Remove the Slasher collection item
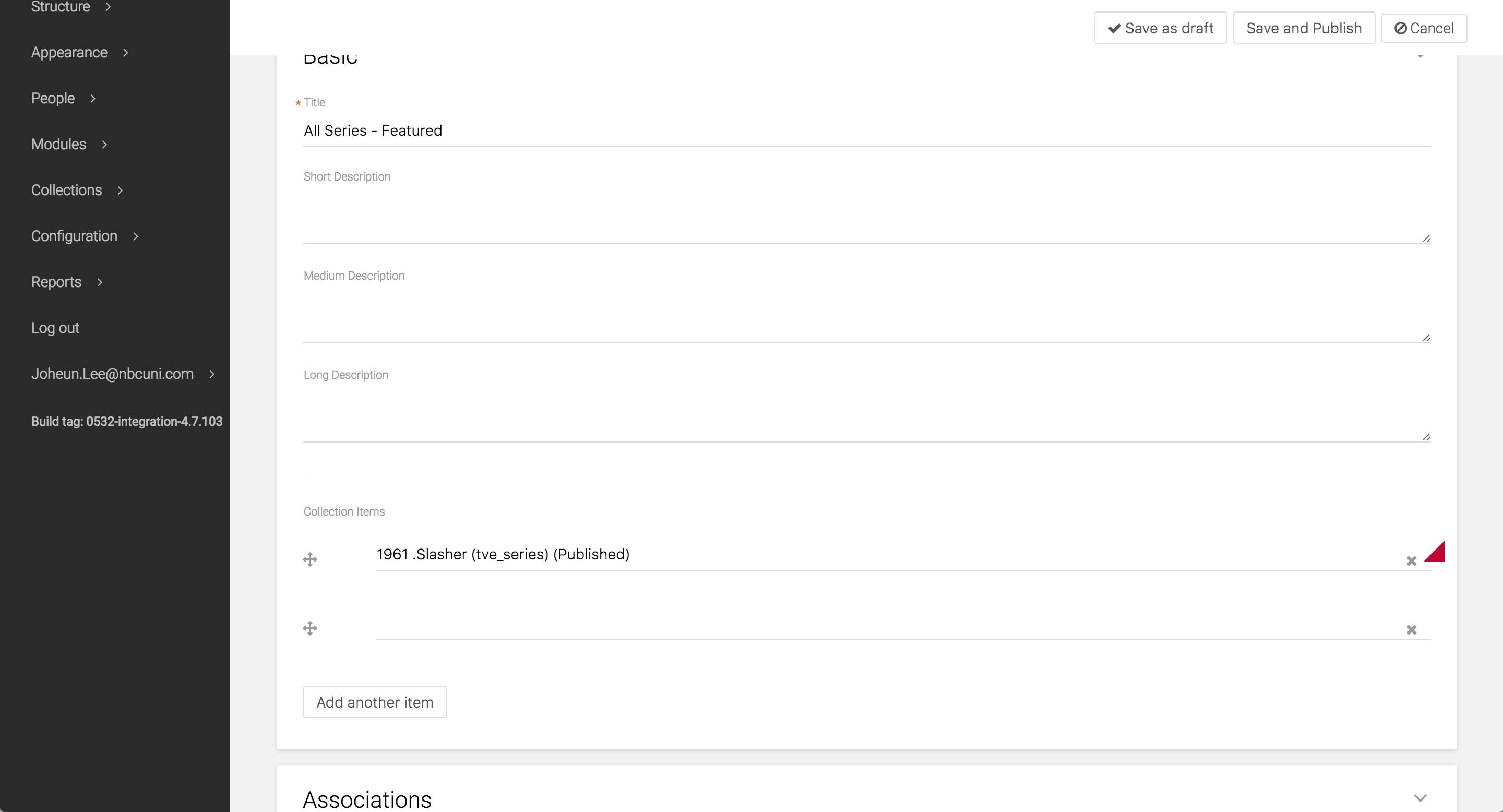Viewport: 1503px width, 812px height. pos(1411,561)
